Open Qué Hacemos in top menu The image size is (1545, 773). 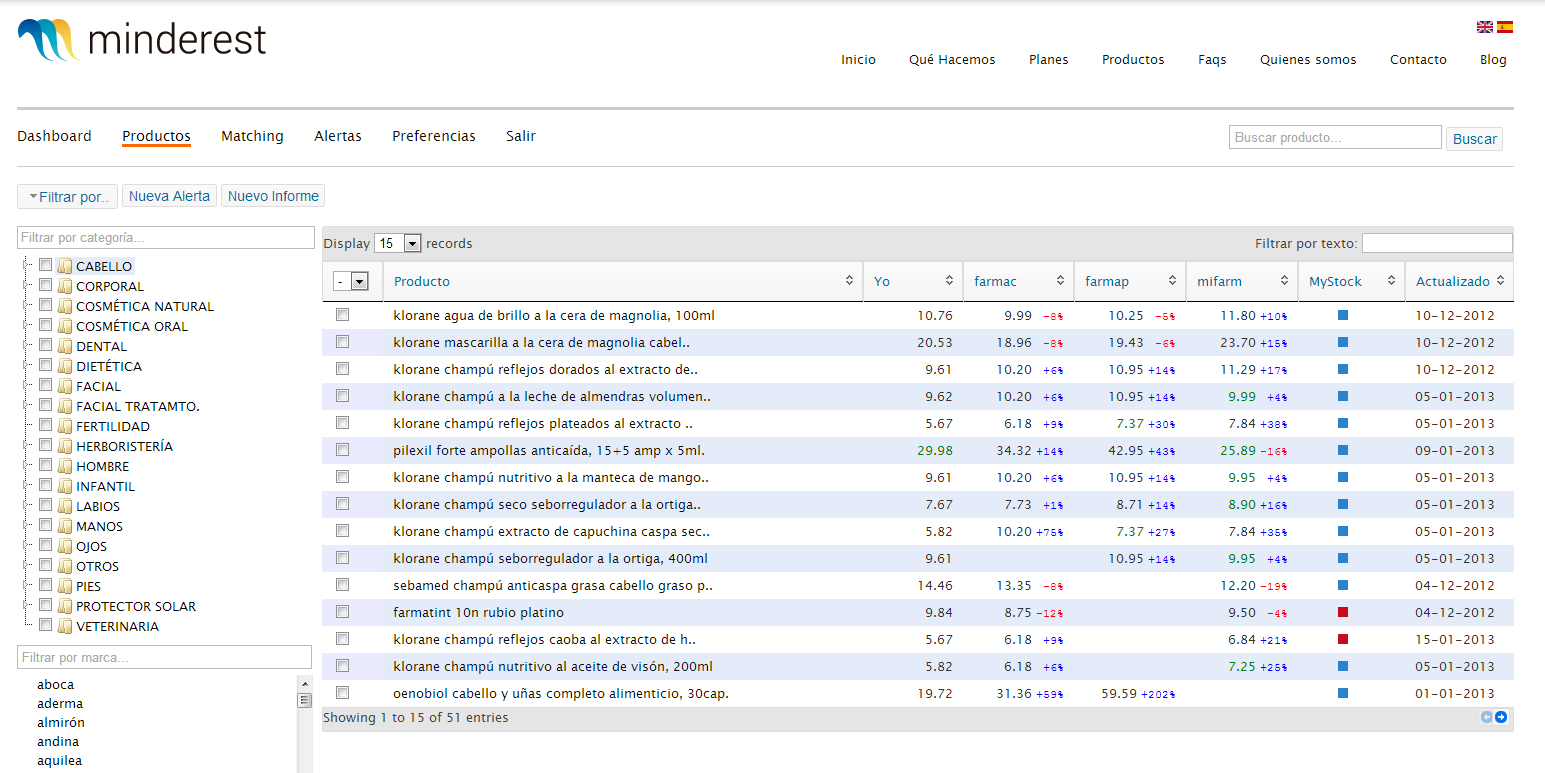coord(952,60)
